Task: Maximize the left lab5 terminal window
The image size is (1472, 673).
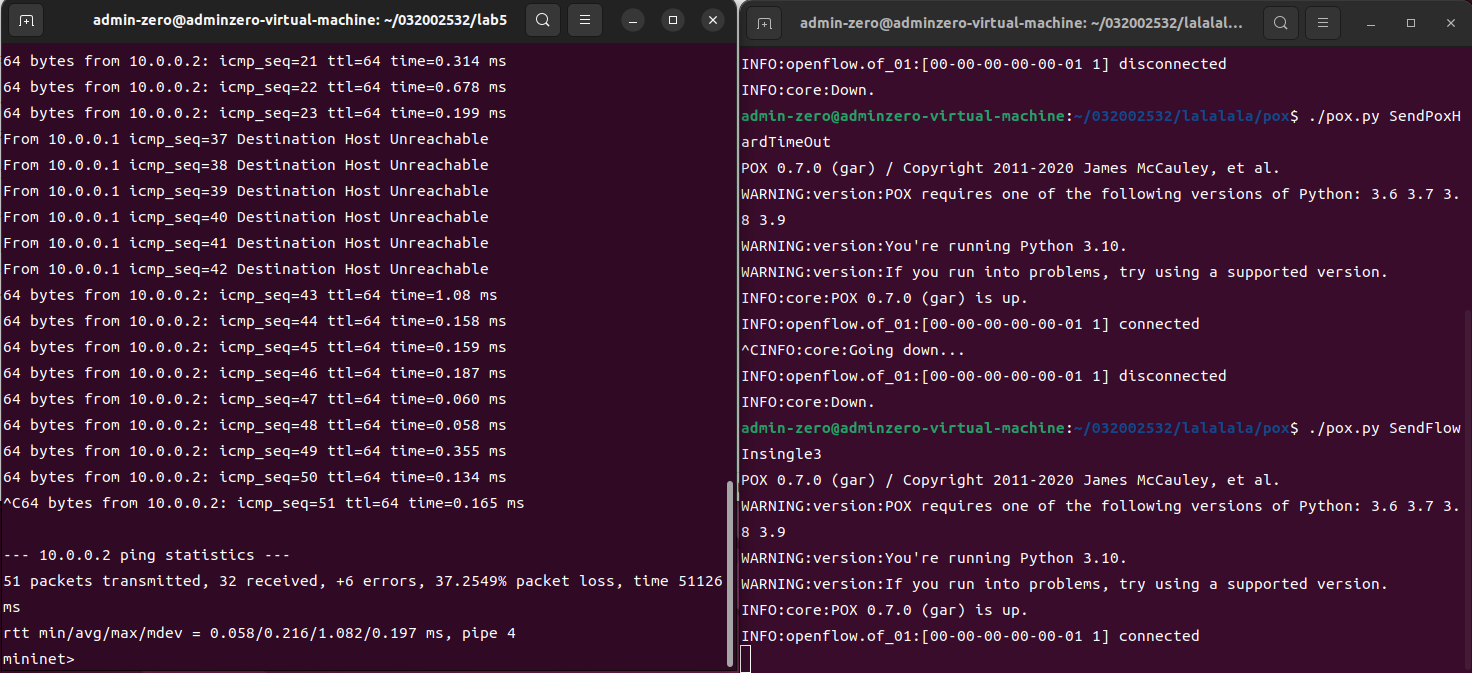Action: 673,20
